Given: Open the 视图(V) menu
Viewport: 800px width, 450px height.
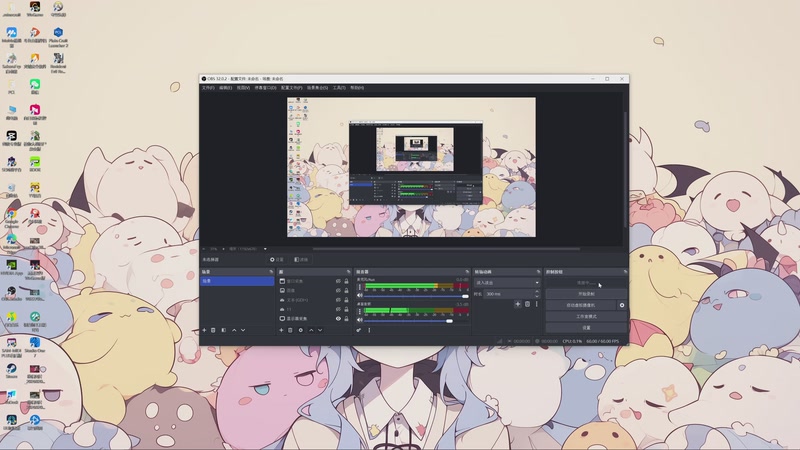Looking at the screenshot, I should coord(243,88).
